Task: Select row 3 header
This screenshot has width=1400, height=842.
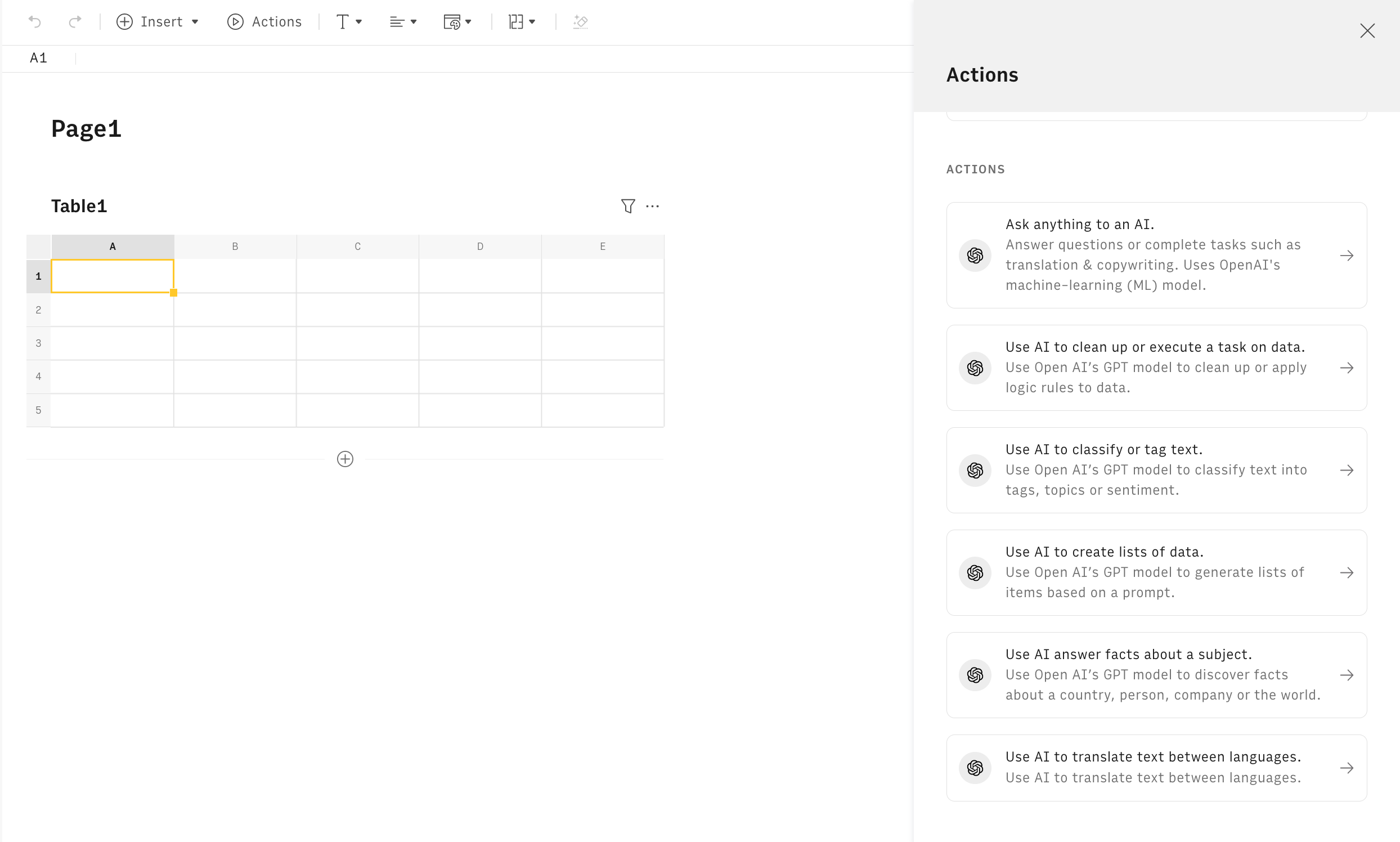Action: (x=38, y=343)
